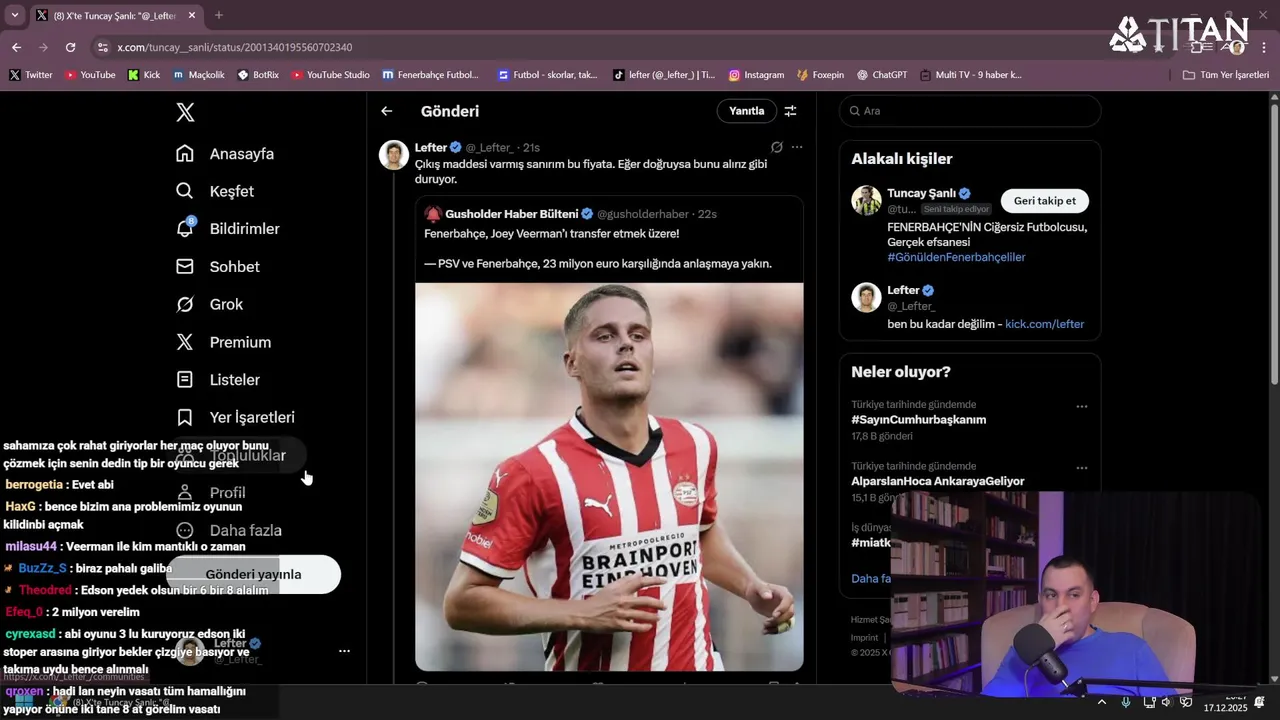Open Kick bookmark
This screenshot has width=1280, height=720.
click(x=144, y=75)
